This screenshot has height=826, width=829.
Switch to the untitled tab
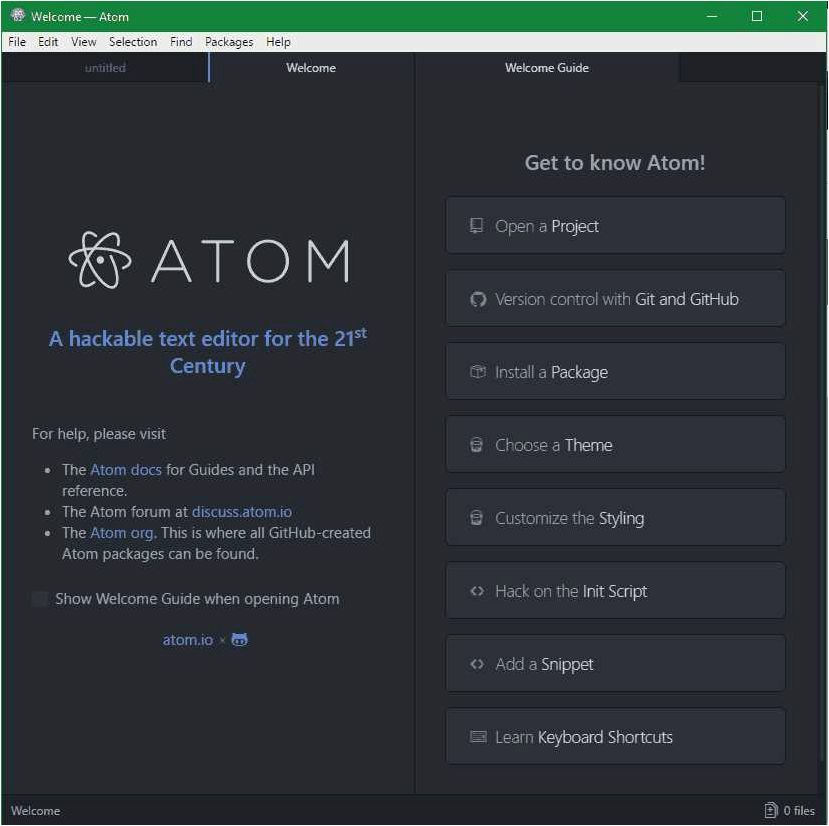point(105,68)
